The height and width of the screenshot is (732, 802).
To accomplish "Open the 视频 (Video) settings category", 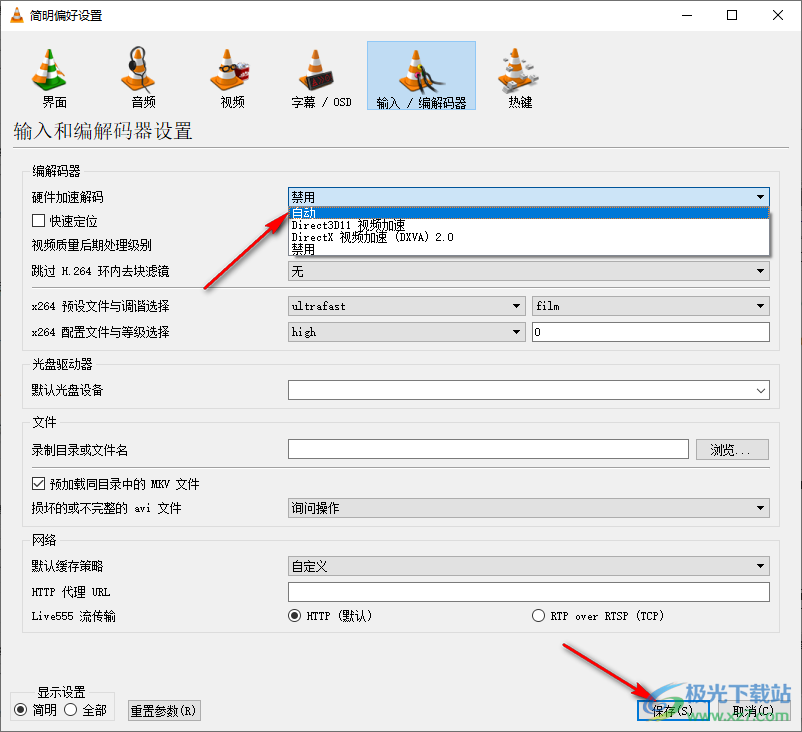I will (x=232, y=77).
